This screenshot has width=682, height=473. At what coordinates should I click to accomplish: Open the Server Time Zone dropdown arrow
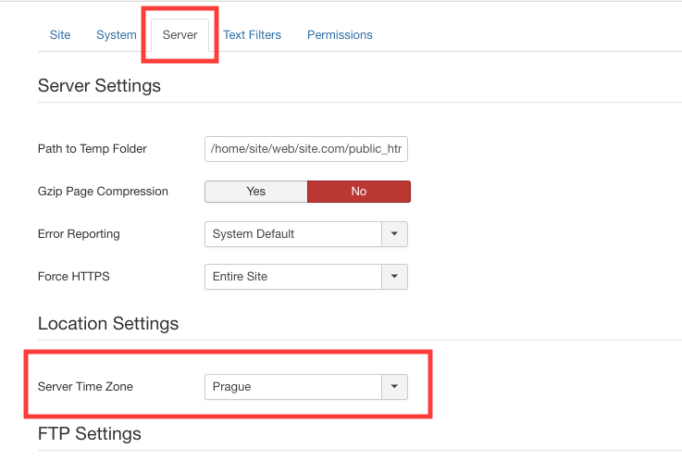(x=394, y=387)
